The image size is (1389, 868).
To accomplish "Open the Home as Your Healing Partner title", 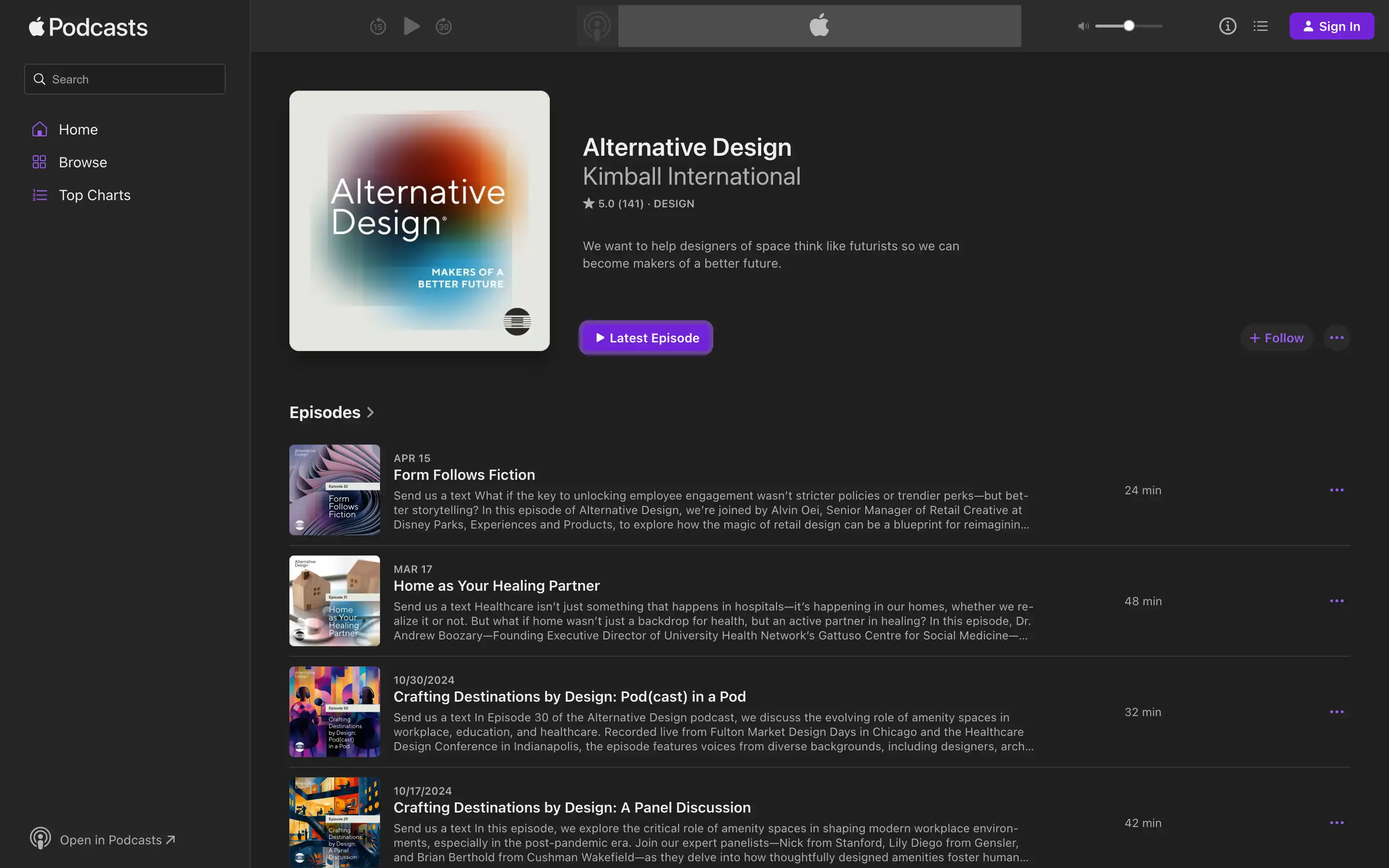I will (x=496, y=585).
